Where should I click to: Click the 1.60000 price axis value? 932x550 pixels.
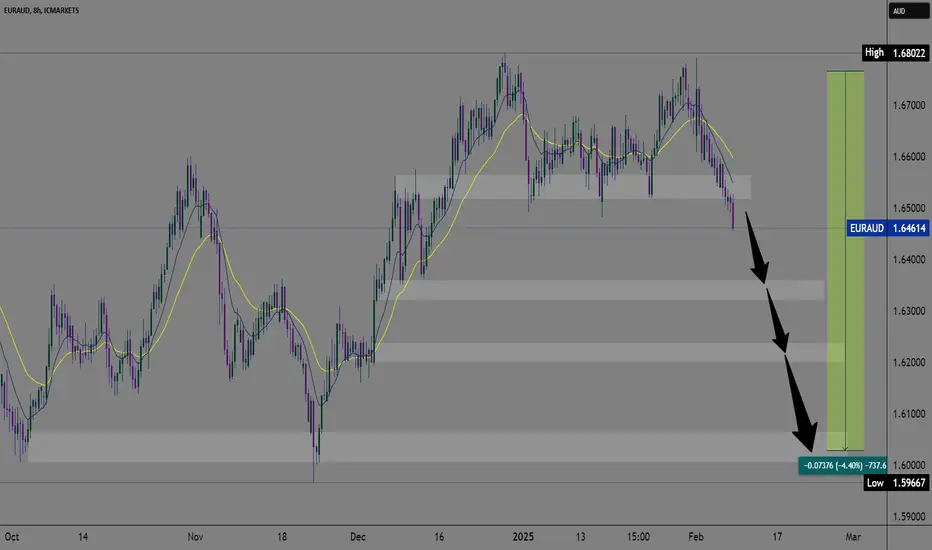tap(909, 465)
